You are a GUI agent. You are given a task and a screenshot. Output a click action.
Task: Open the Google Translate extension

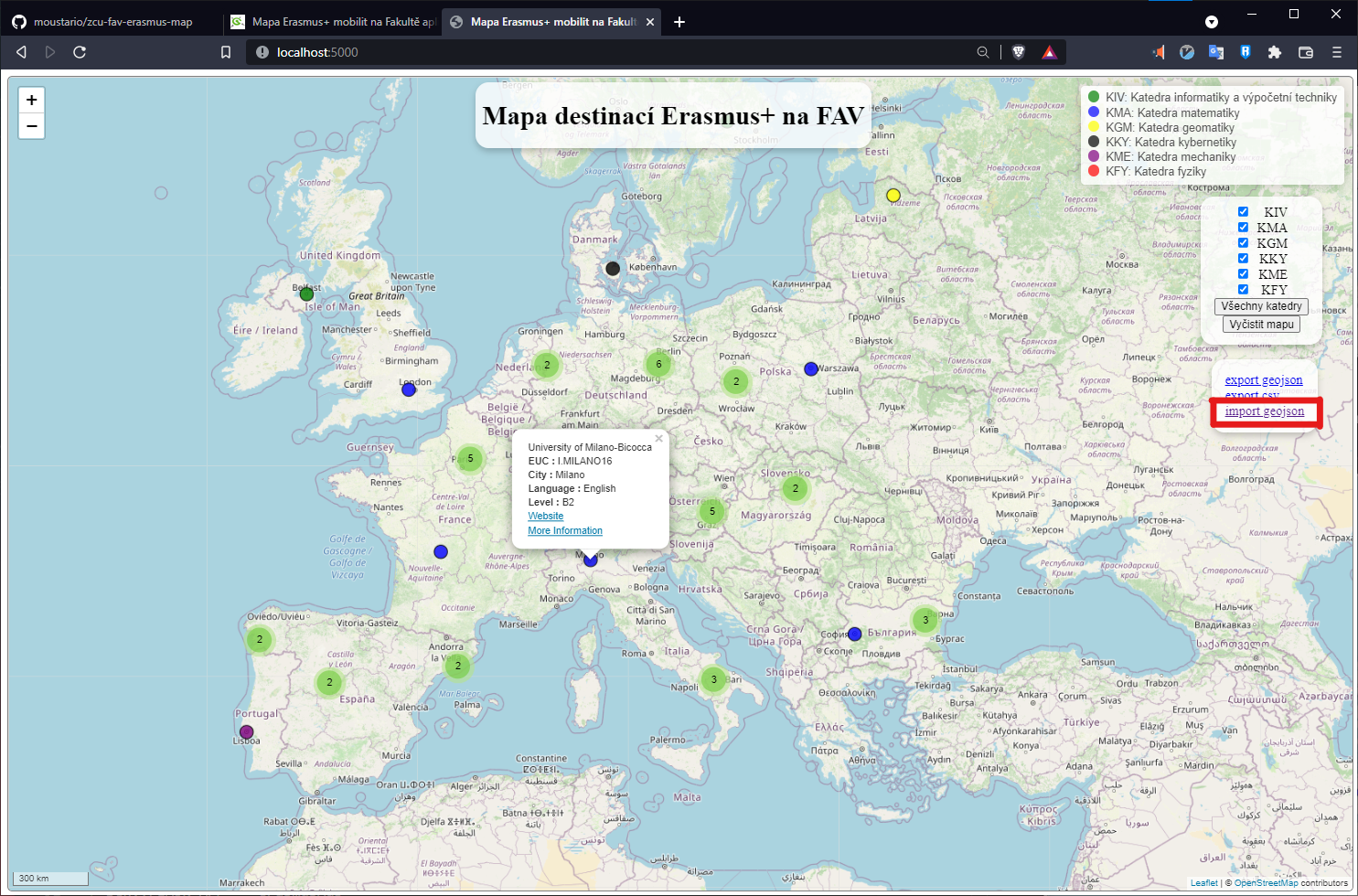point(1216,52)
